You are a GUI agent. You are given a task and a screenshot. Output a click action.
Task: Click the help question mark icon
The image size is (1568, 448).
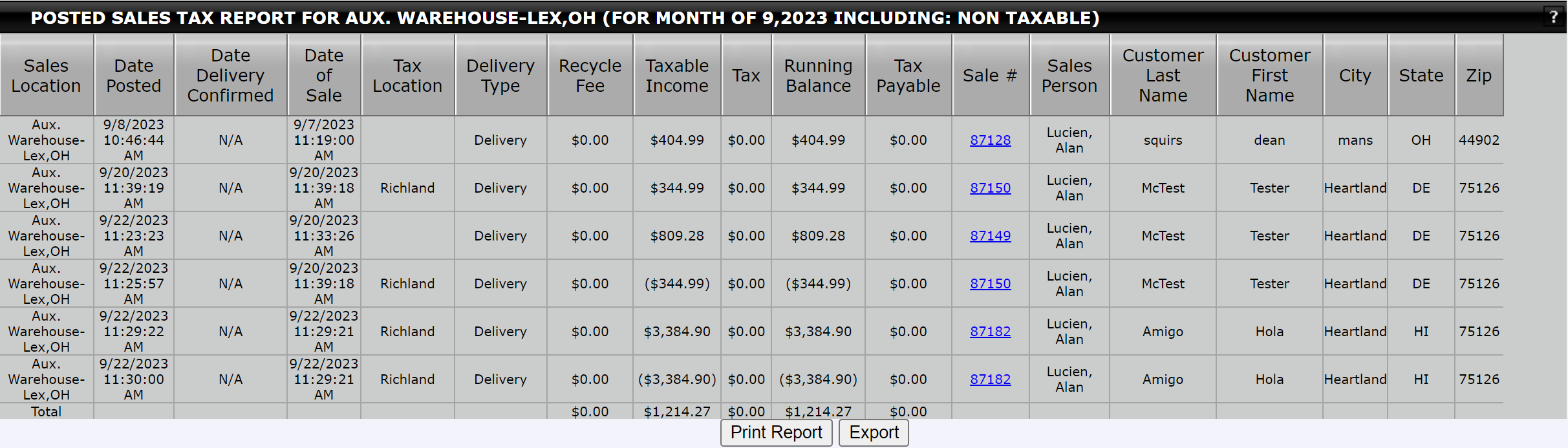coord(1553,17)
